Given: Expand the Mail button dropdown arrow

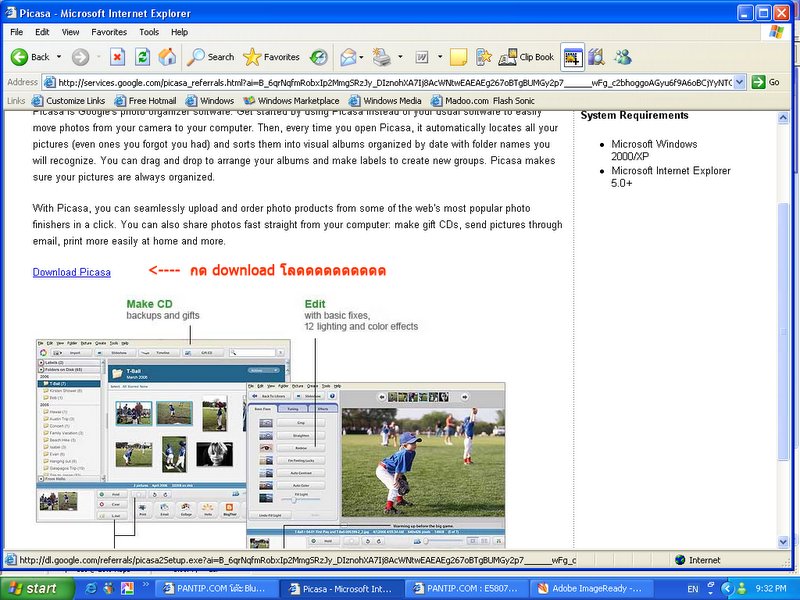Looking at the screenshot, I should (361, 57).
